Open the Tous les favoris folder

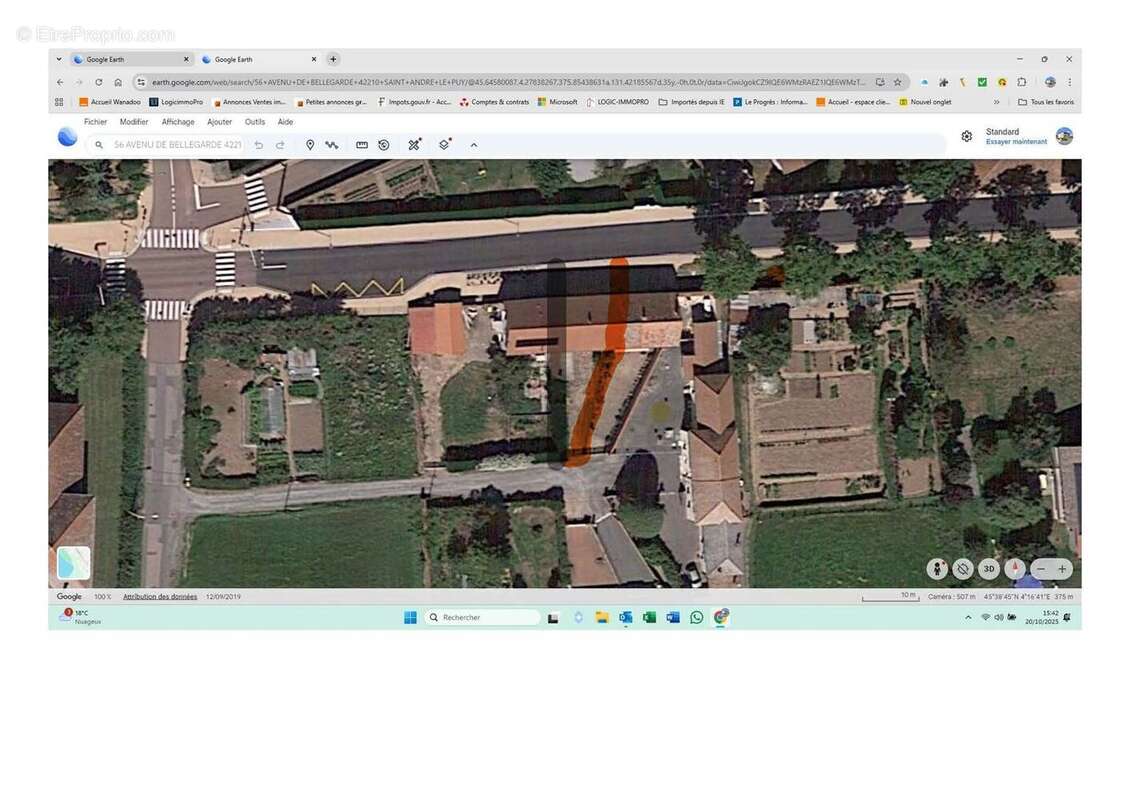point(1046,102)
